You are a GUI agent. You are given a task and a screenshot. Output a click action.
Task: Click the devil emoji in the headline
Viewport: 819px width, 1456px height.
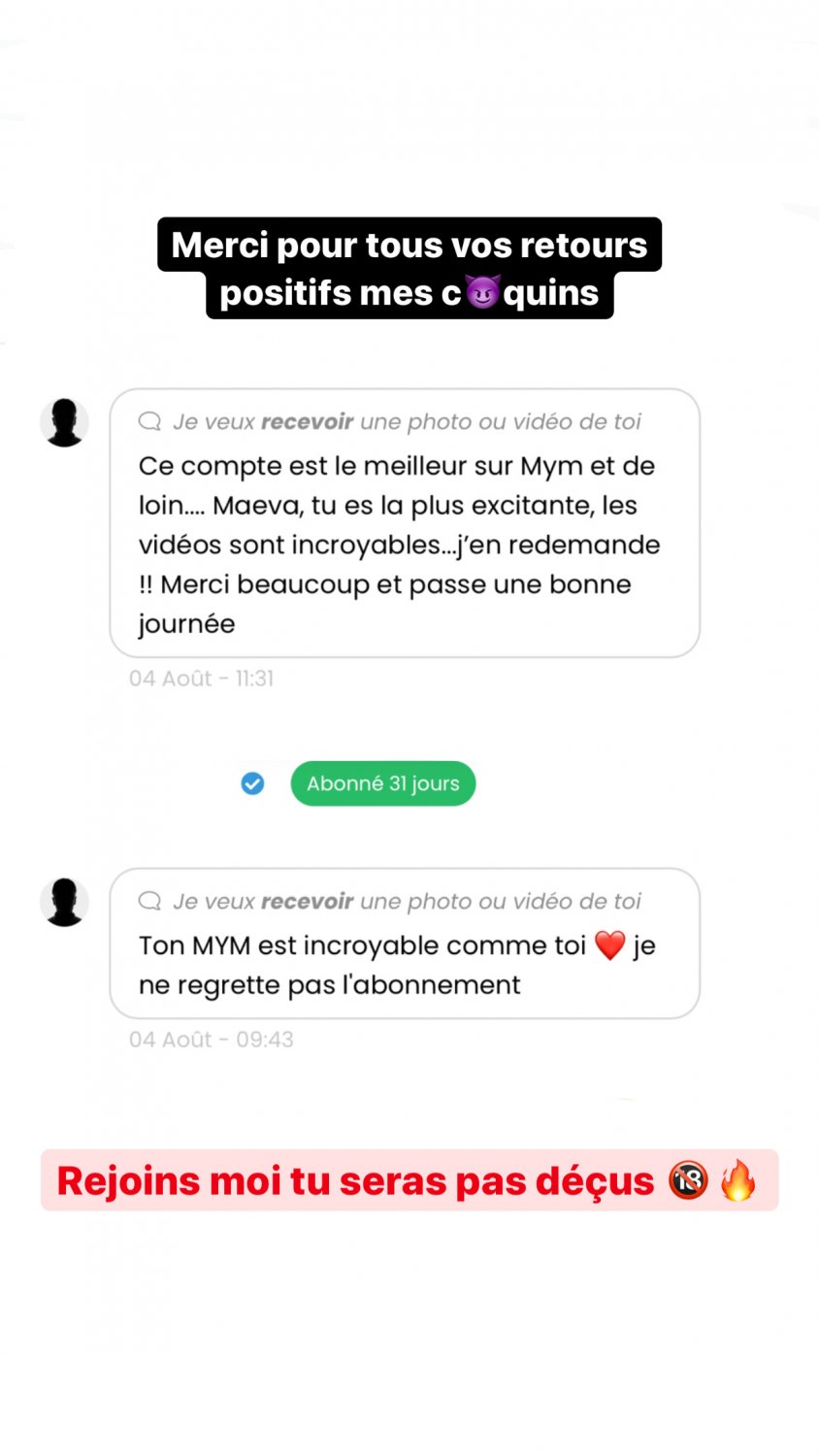pos(482,292)
